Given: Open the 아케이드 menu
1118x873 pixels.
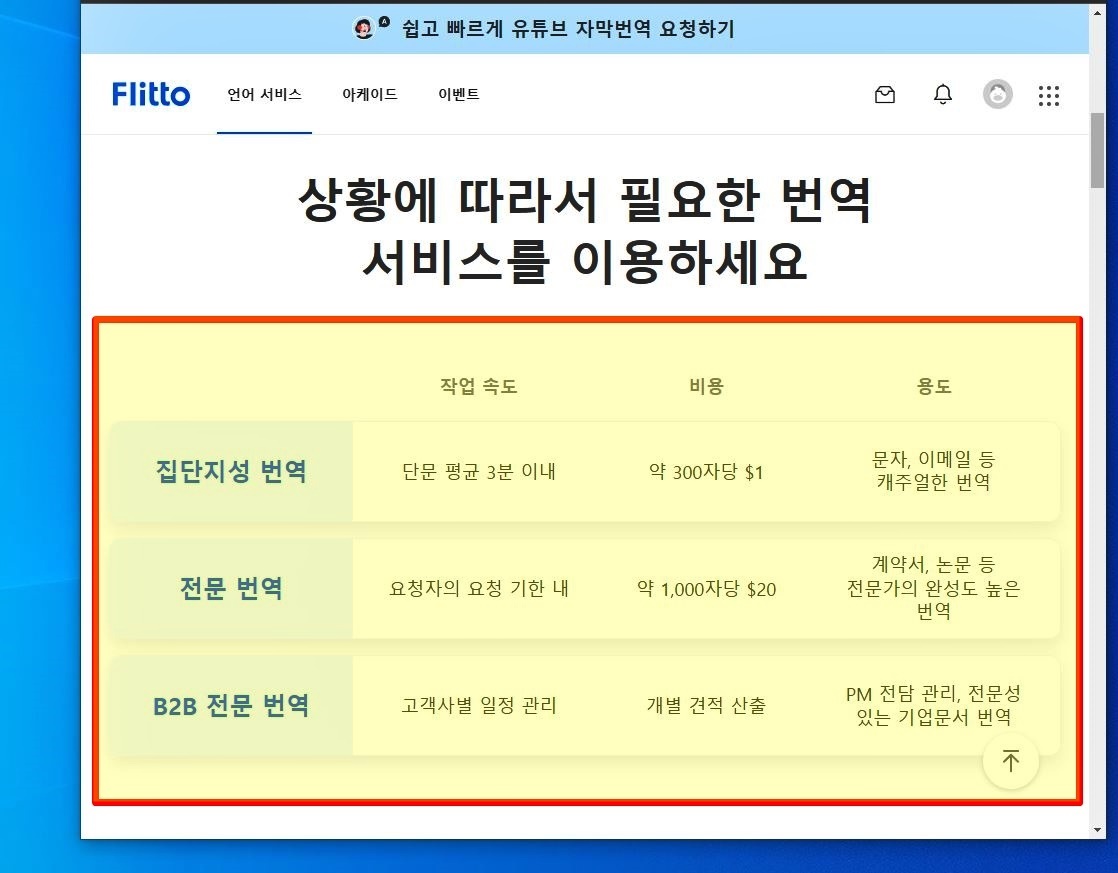Looking at the screenshot, I should pos(369,94).
